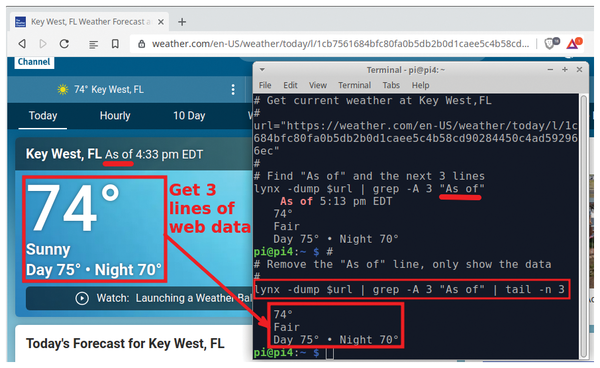The width and height of the screenshot is (600, 368).
Task: Minimize the terminal window
Action: pos(550,70)
